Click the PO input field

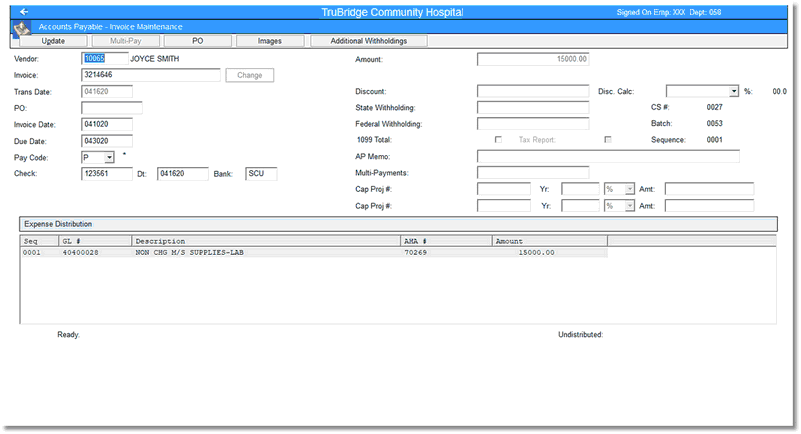click(112, 108)
